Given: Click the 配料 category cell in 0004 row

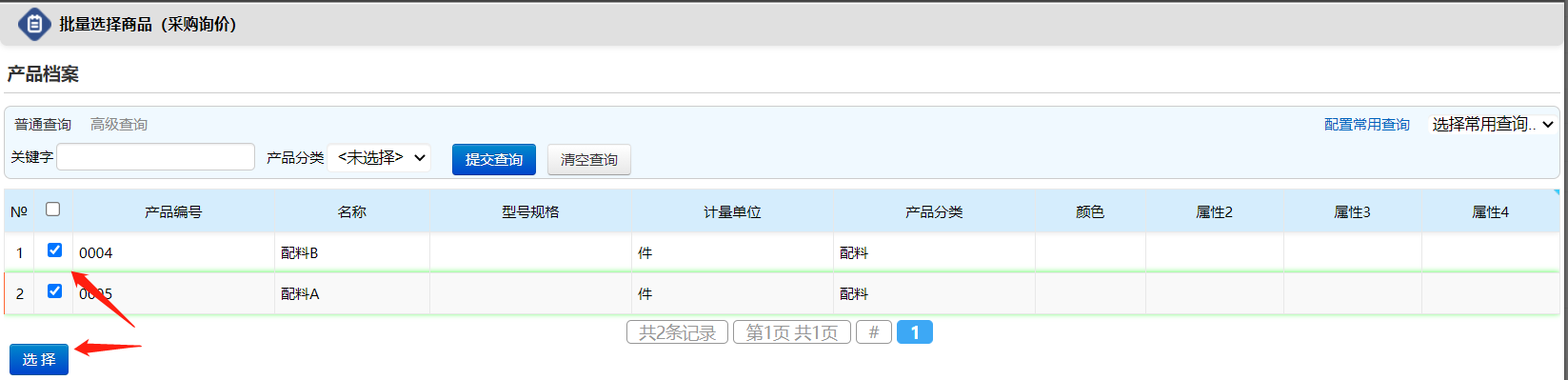Looking at the screenshot, I should coord(934,252).
